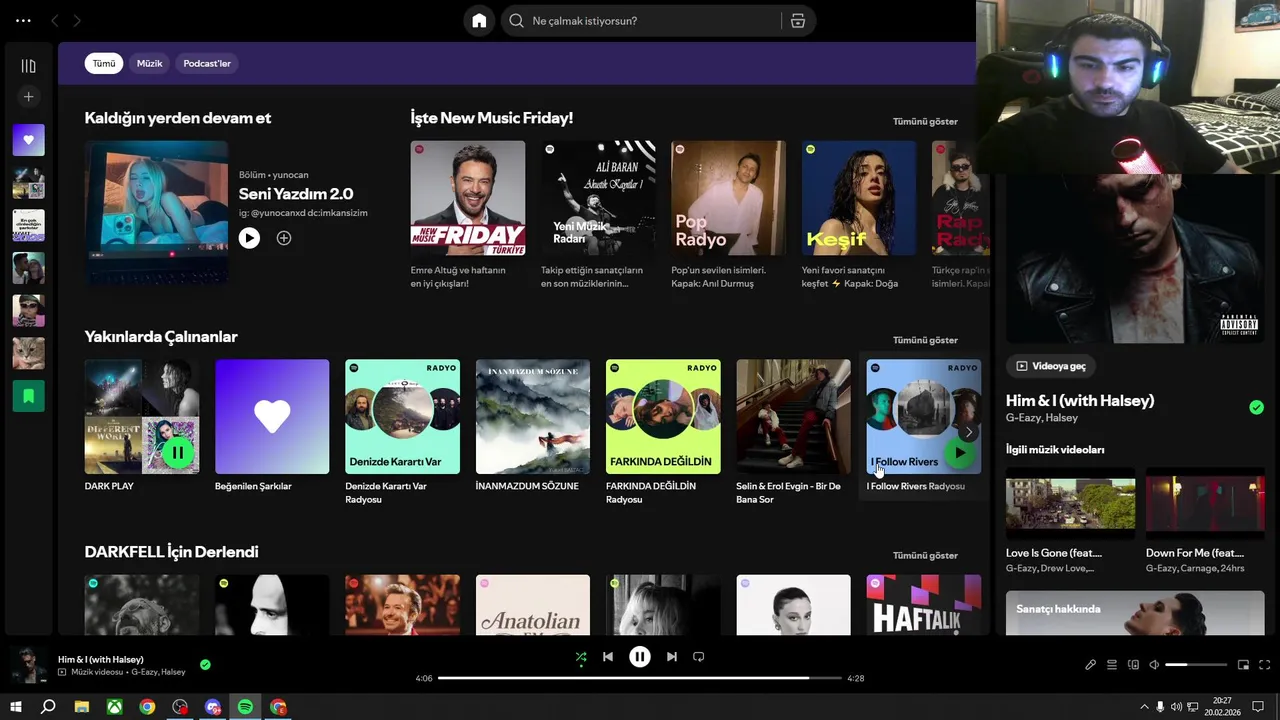
Task: Select the Müzik filter chip
Action: tap(149, 63)
